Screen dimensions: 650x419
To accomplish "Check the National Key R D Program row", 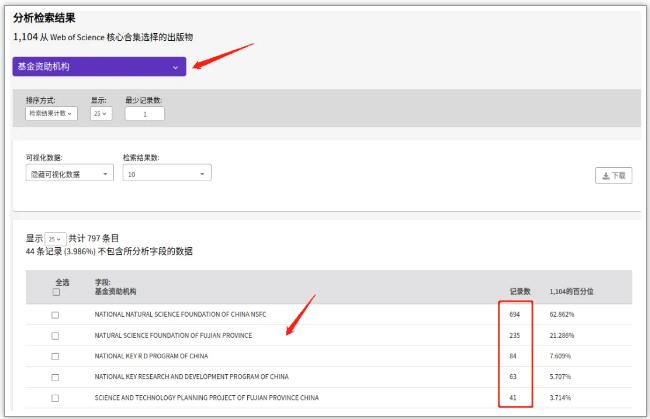I will (56, 356).
